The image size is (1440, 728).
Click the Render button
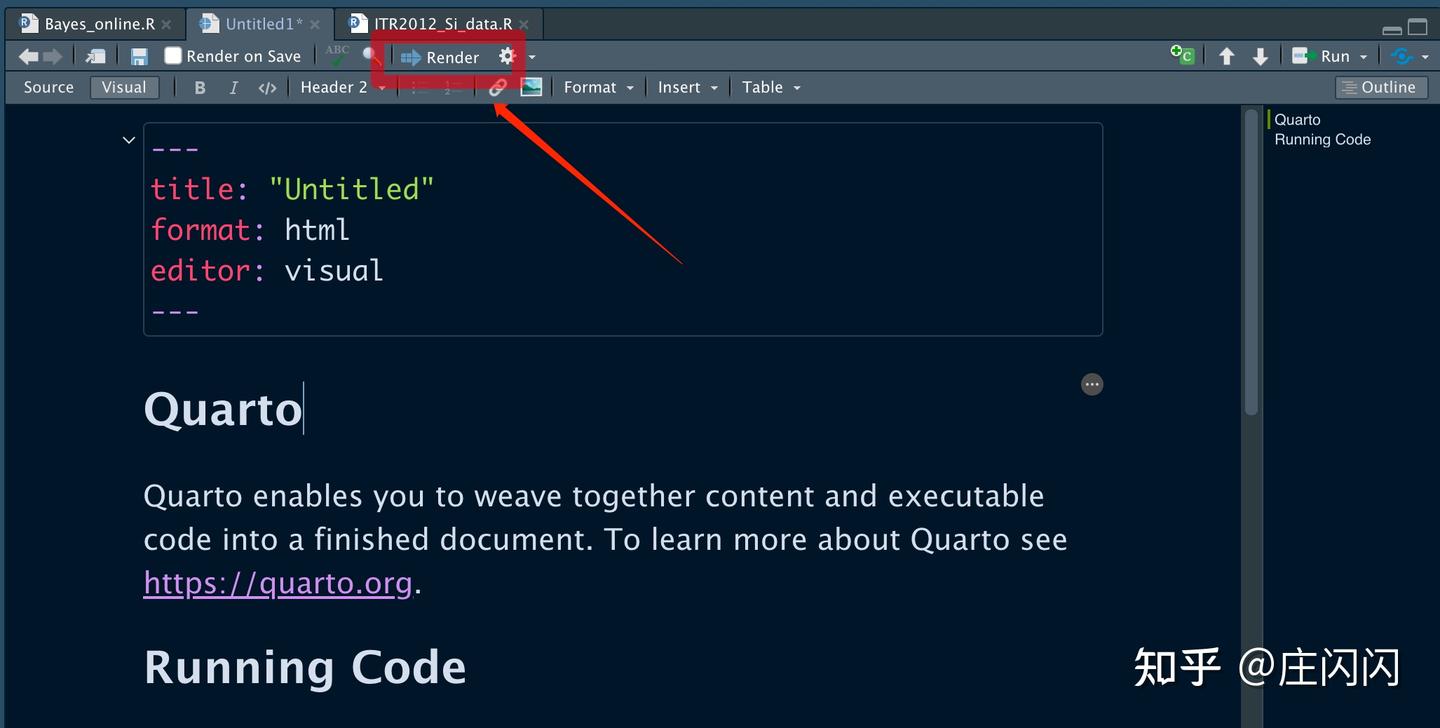tap(440, 57)
